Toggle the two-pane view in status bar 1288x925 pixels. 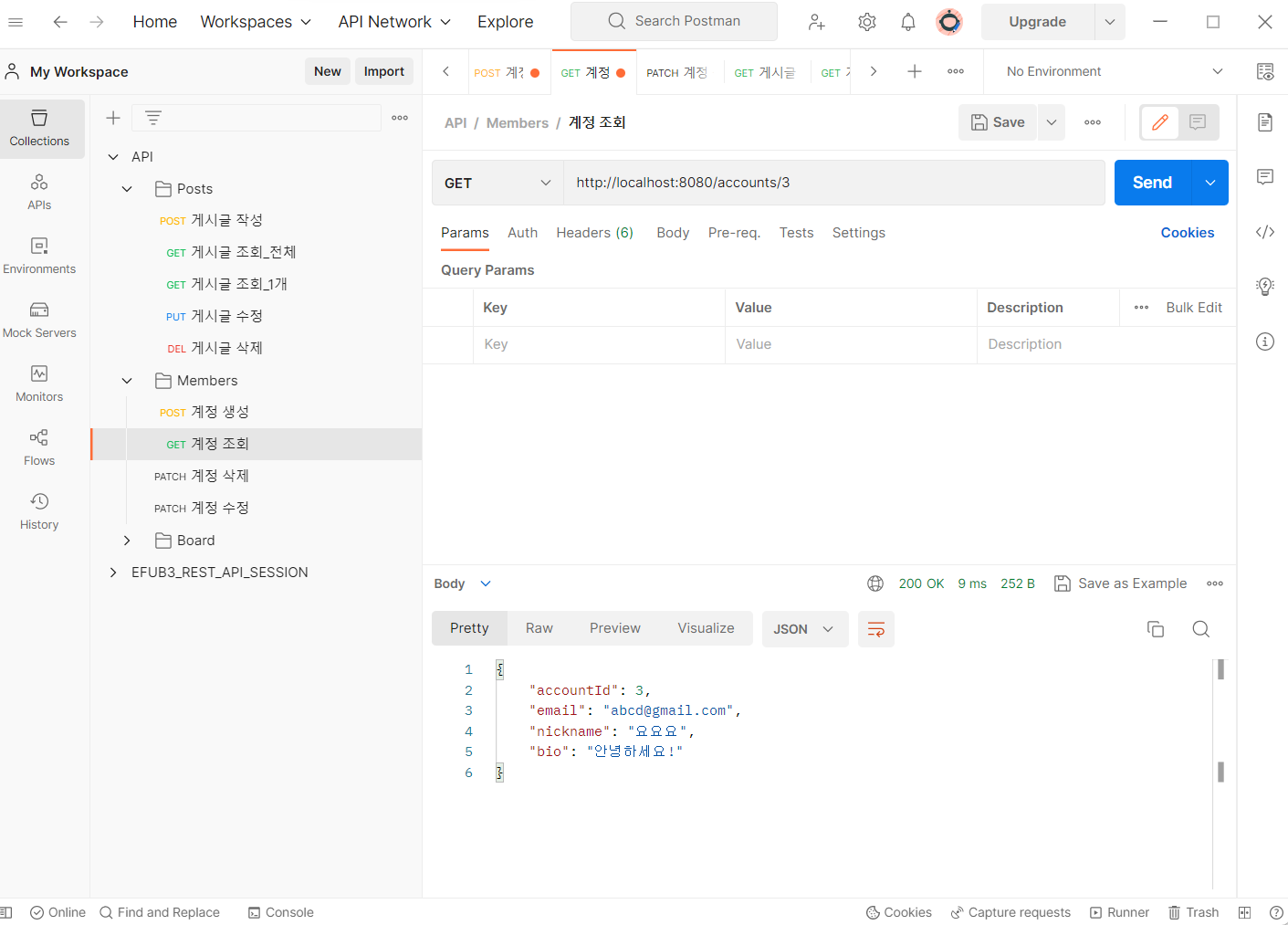tap(1244, 912)
